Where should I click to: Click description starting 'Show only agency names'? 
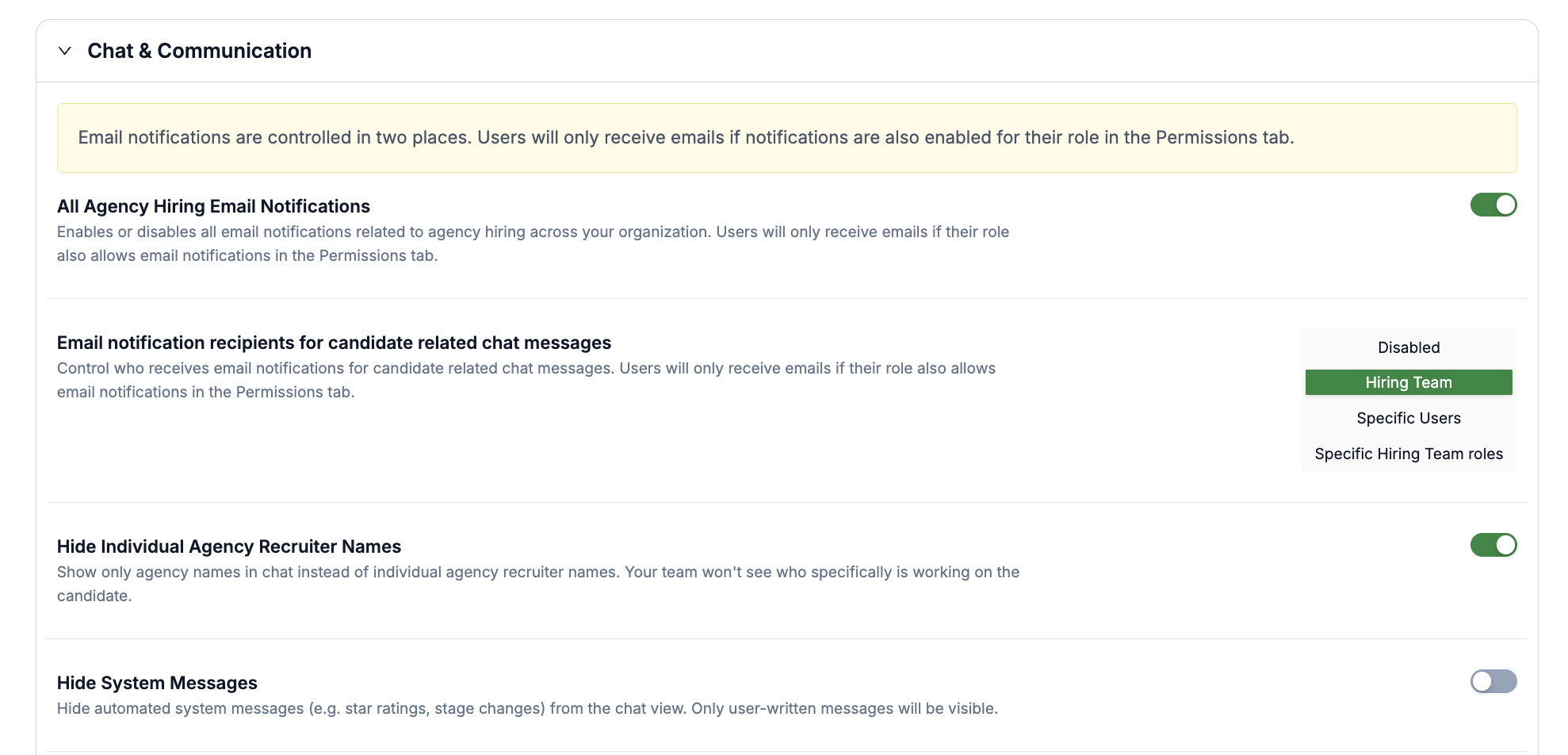pyautogui.click(x=538, y=584)
